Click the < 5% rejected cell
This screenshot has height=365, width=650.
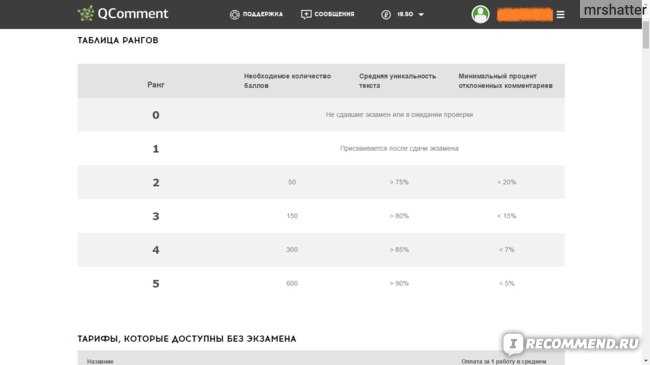(x=507, y=283)
